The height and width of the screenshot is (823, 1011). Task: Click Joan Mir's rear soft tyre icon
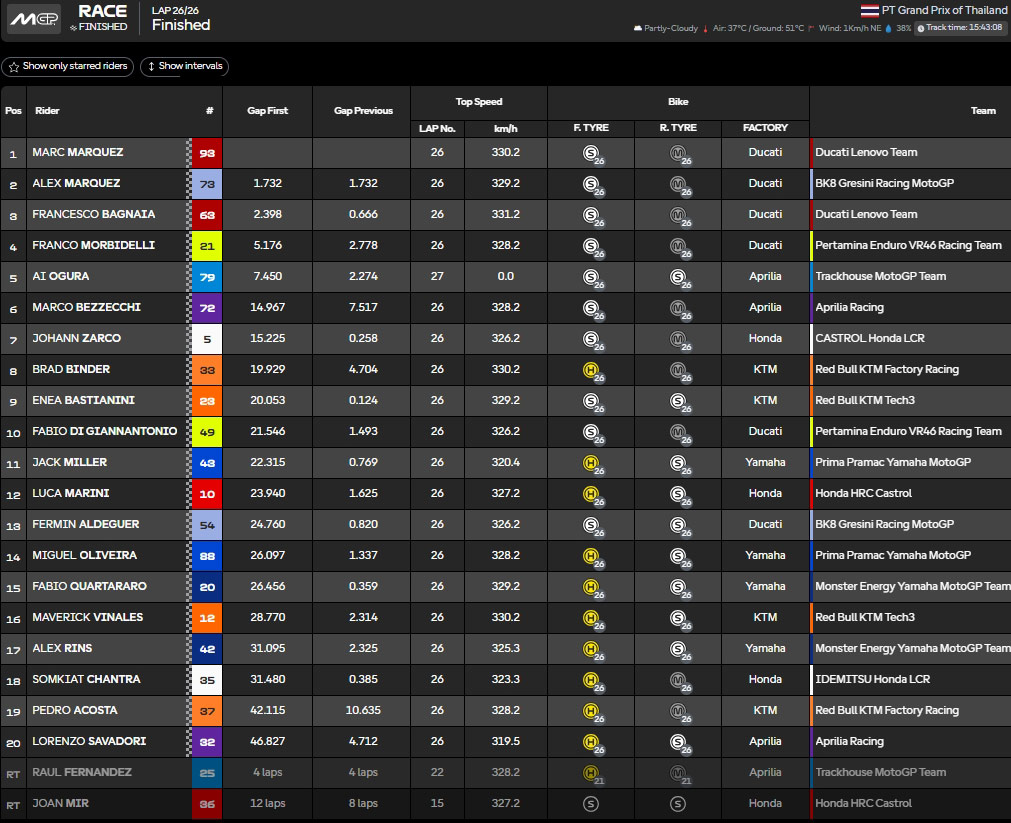click(x=677, y=804)
